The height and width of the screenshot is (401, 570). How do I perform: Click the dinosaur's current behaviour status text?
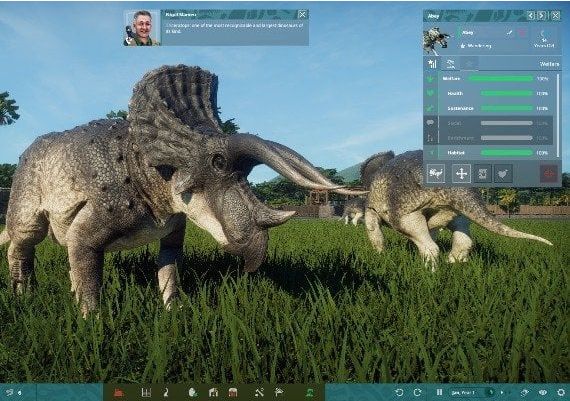479,46
